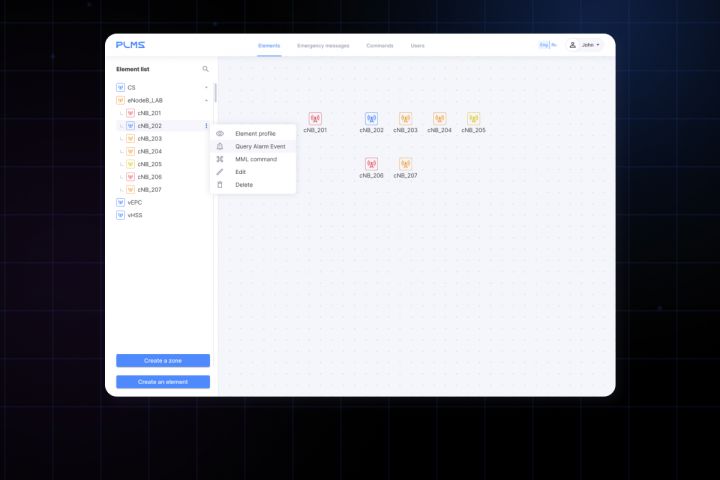This screenshot has height=480, width=720.
Task: Select eNB_203 row in Element list
Action: coord(163,139)
